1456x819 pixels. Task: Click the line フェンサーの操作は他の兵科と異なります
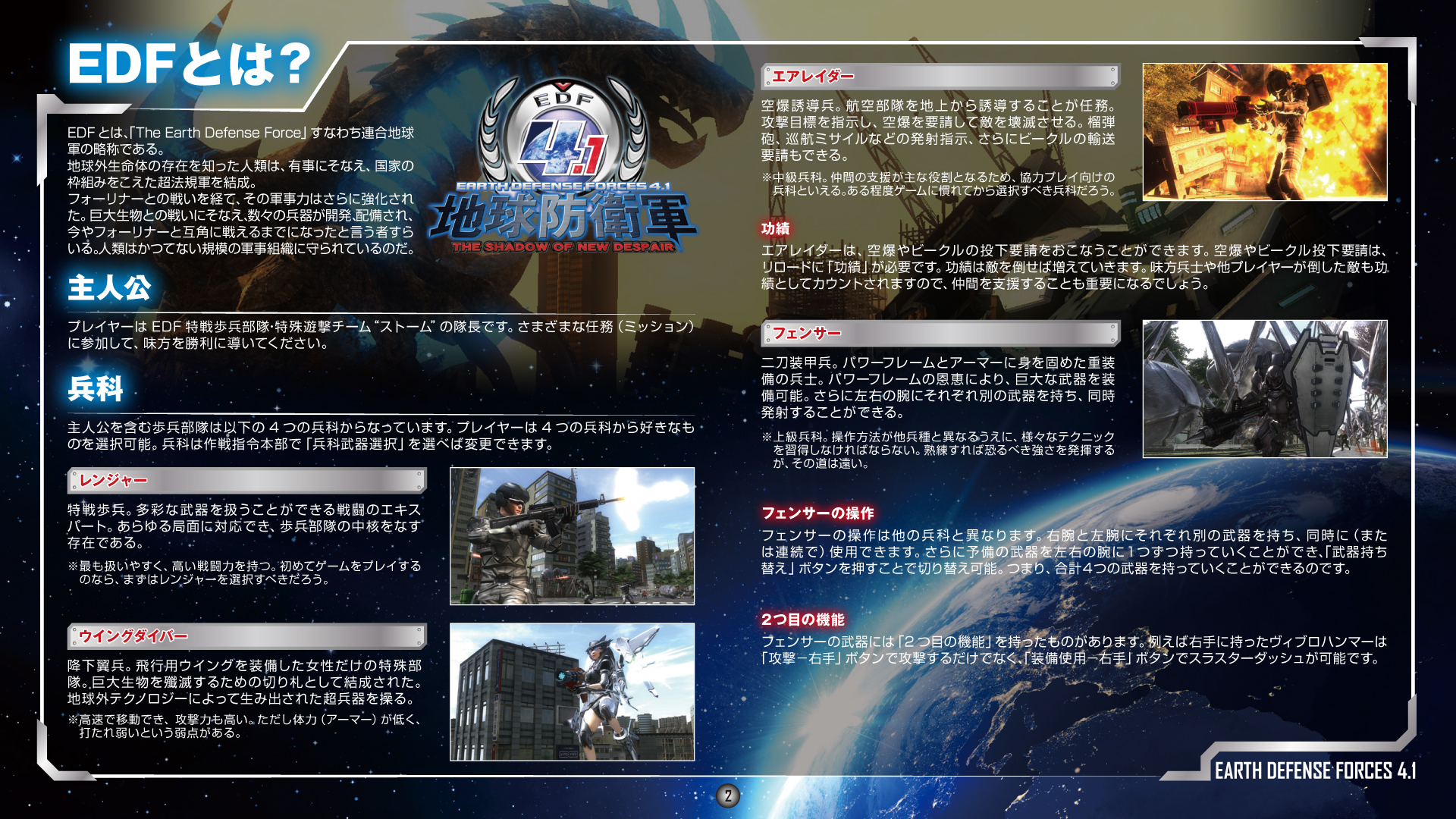(1075, 535)
